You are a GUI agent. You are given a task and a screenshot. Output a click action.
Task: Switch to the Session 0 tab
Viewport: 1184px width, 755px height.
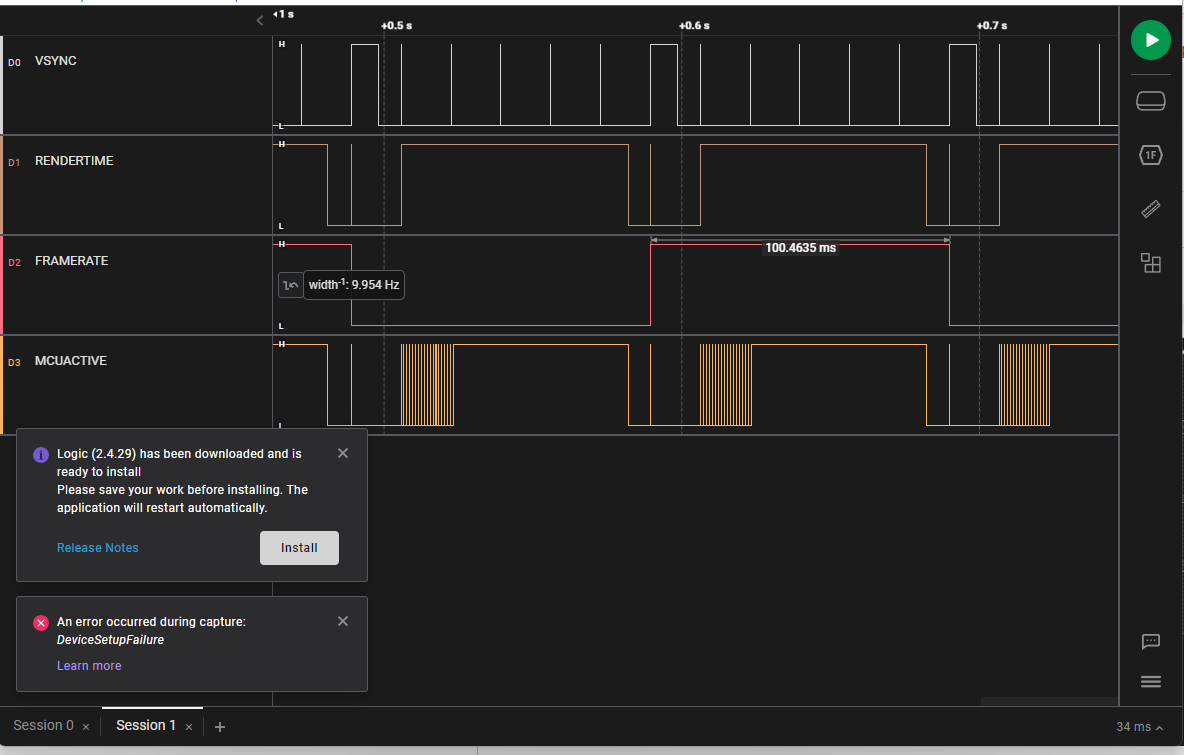click(42, 725)
